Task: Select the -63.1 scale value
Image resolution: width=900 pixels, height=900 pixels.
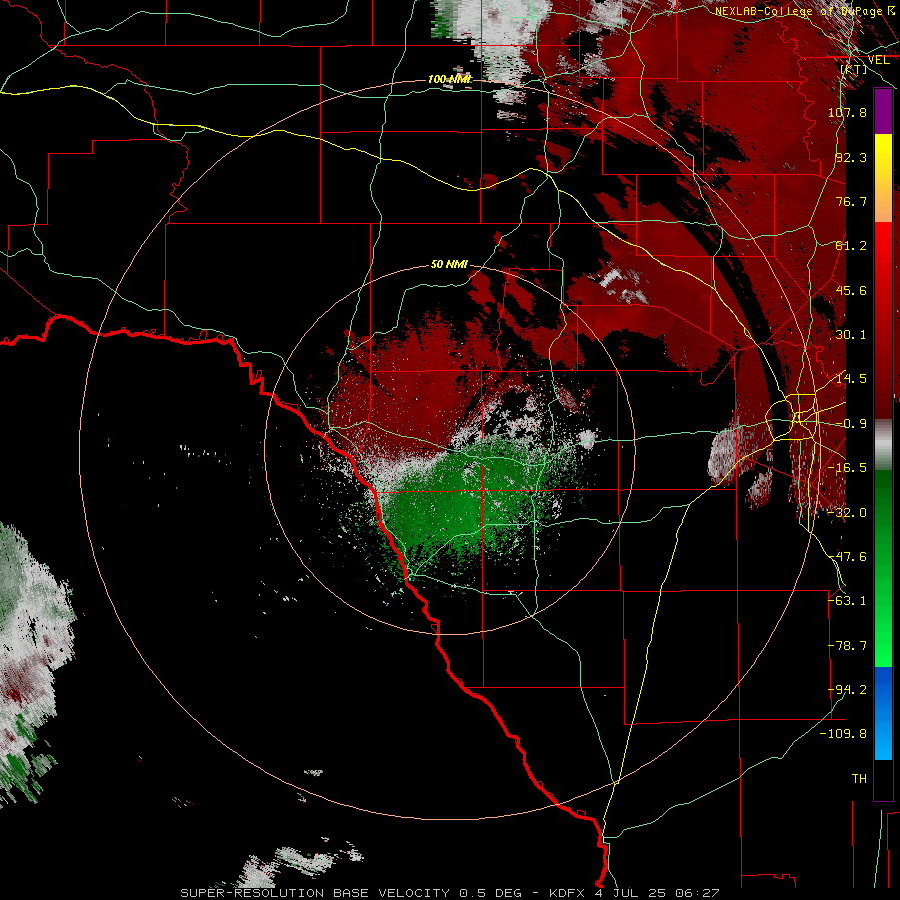Action: coord(847,600)
